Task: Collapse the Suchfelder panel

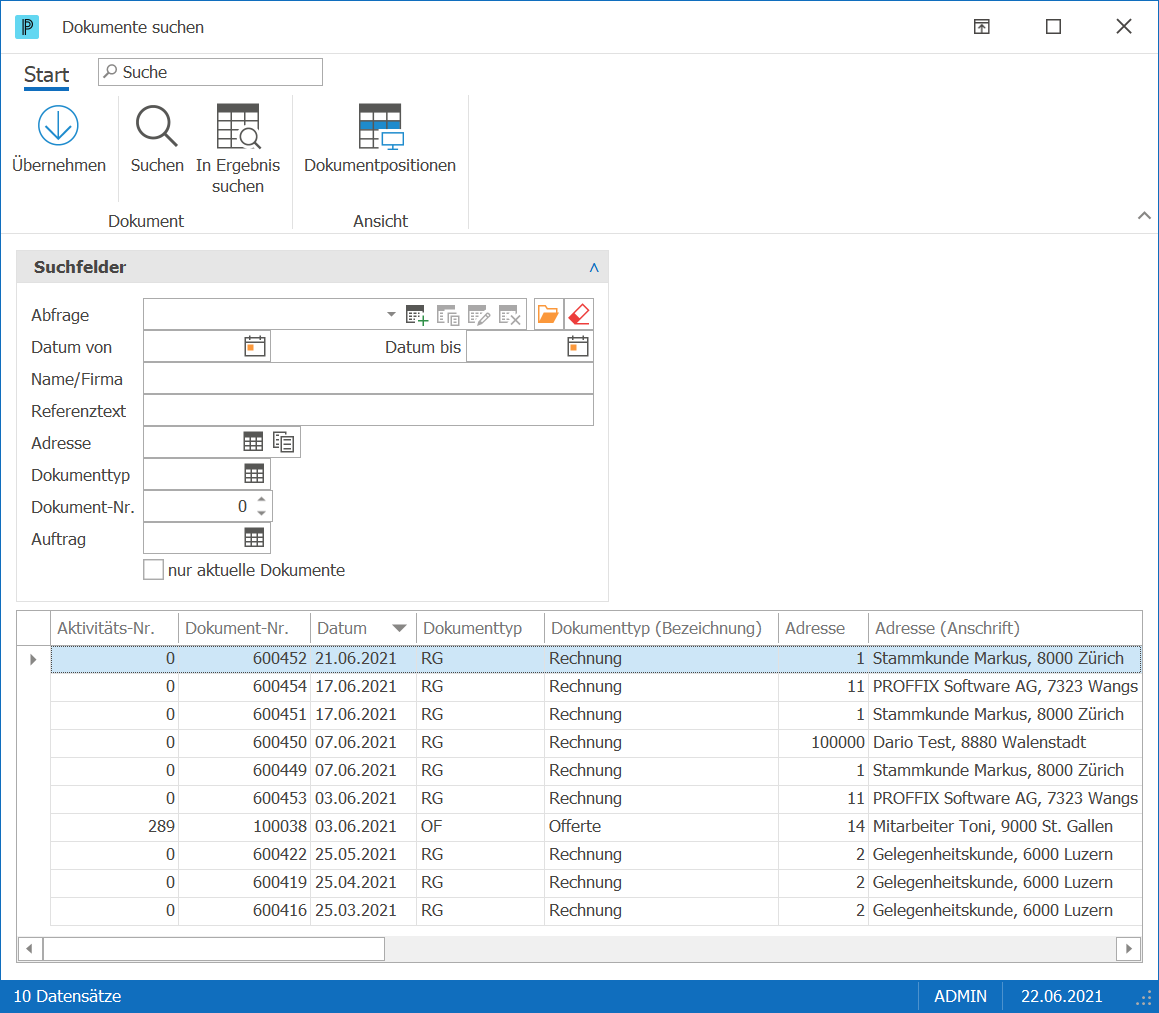Action: (x=594, y=268)
